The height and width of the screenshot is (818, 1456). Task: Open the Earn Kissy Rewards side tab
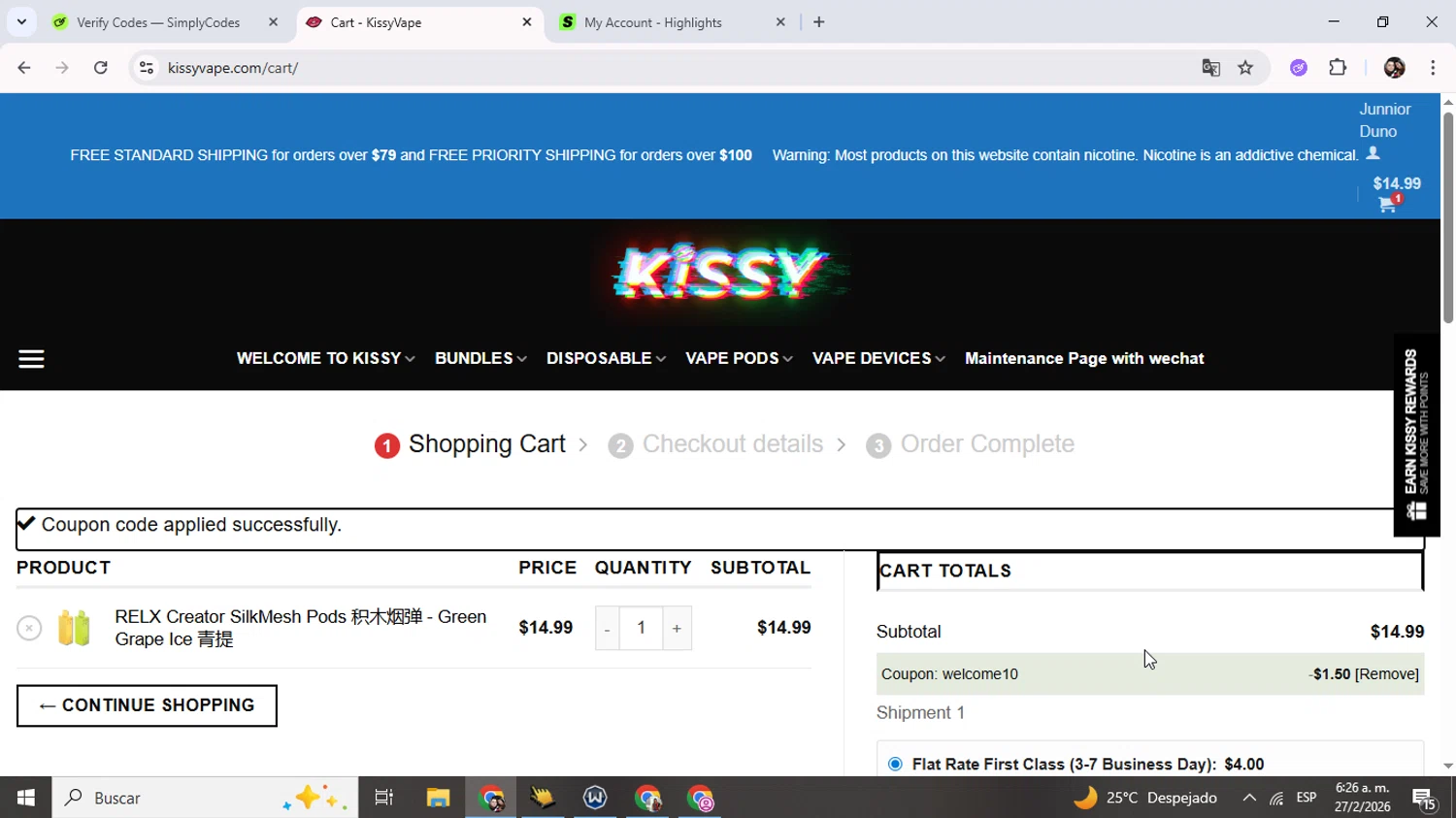coord(1417,435)
